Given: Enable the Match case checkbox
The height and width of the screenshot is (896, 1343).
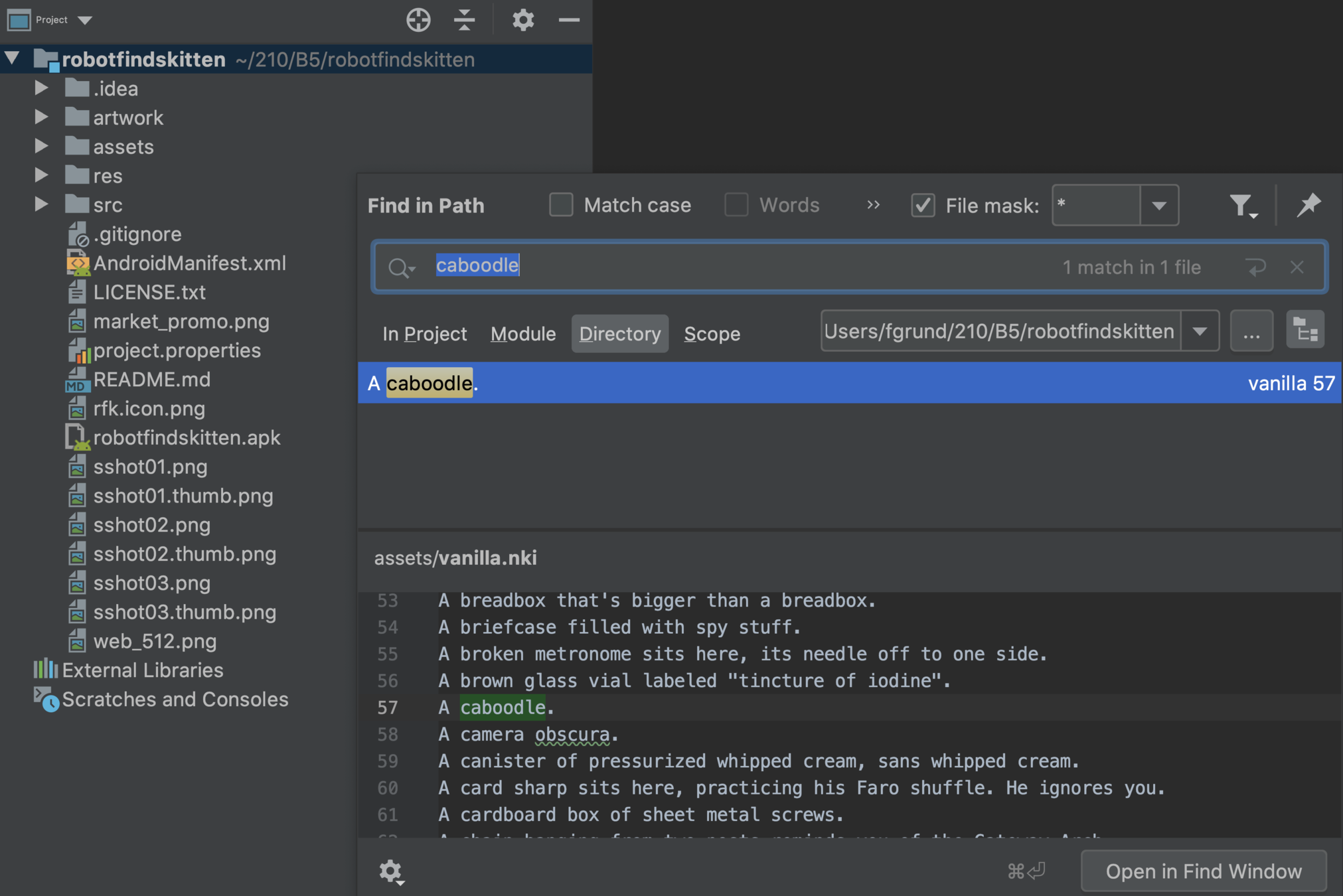Looking at the screenshot, I should coord(561,205).
